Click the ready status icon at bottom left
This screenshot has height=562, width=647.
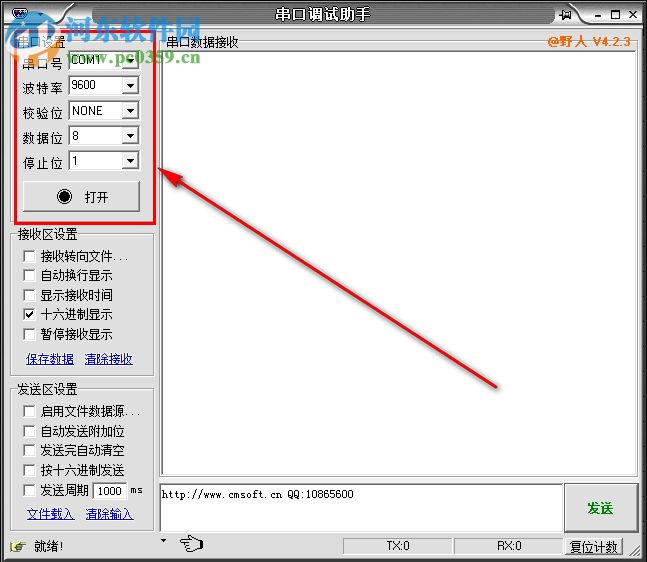(18, 546)
